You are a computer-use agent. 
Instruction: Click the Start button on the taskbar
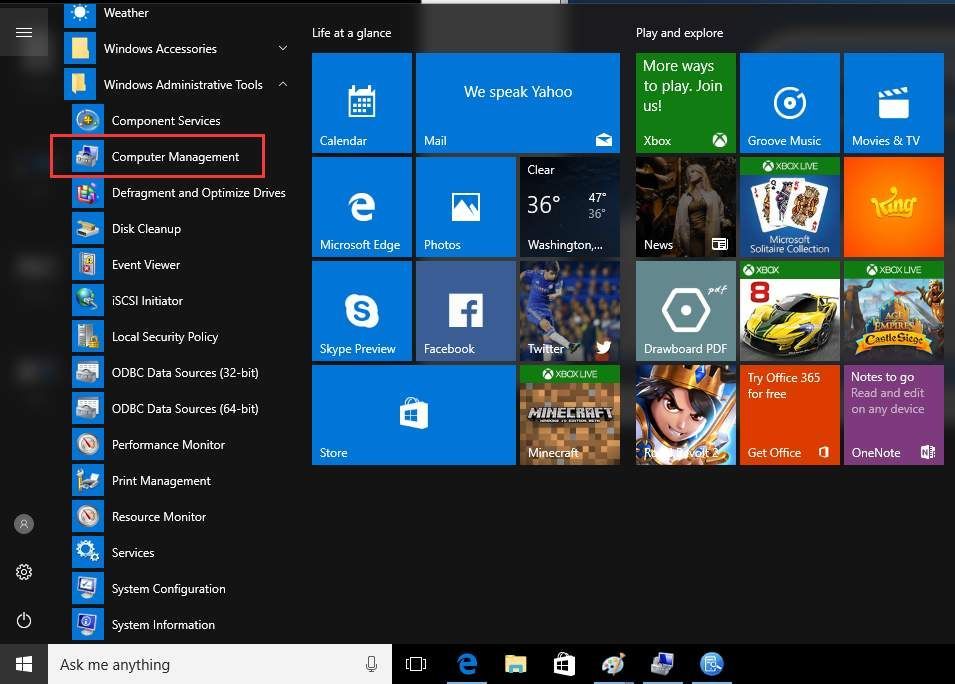point(24,664)
